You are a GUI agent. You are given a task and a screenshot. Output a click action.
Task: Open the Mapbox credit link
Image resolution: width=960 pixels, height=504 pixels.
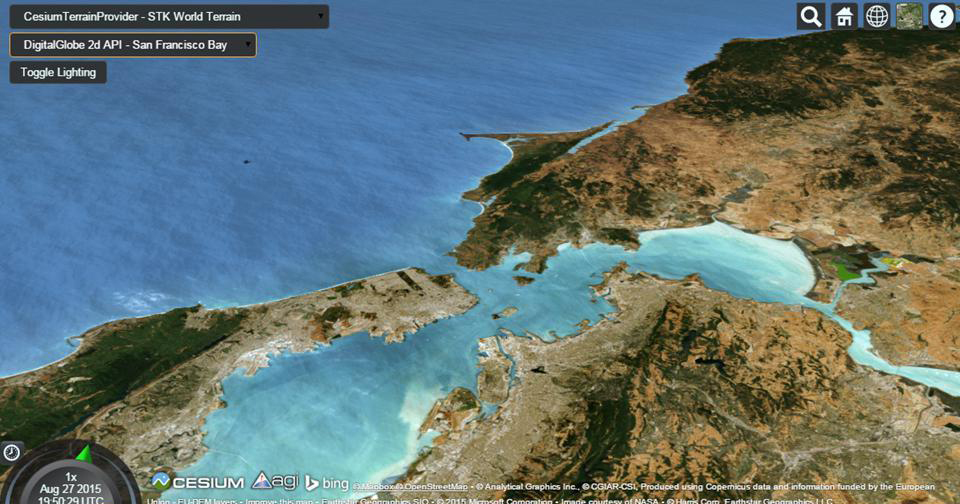tap(373, 487)
